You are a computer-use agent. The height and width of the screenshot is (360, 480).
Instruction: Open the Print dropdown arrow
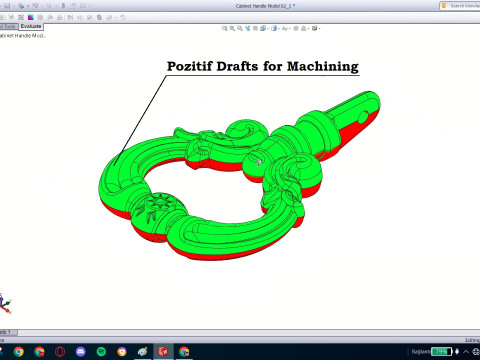pyautogui.click(x=28, y=6)
